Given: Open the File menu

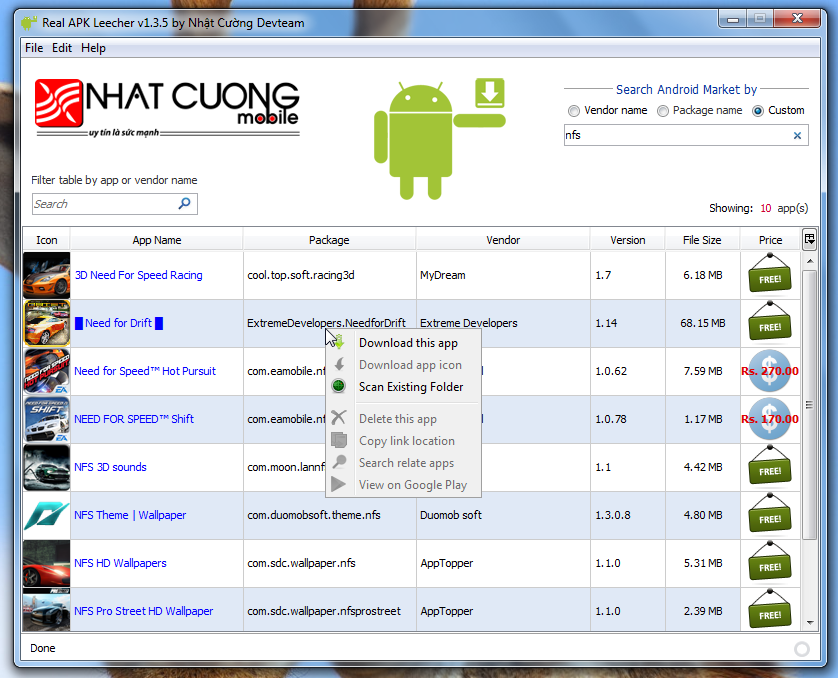Looking at the screenshot, I should 34,48.
